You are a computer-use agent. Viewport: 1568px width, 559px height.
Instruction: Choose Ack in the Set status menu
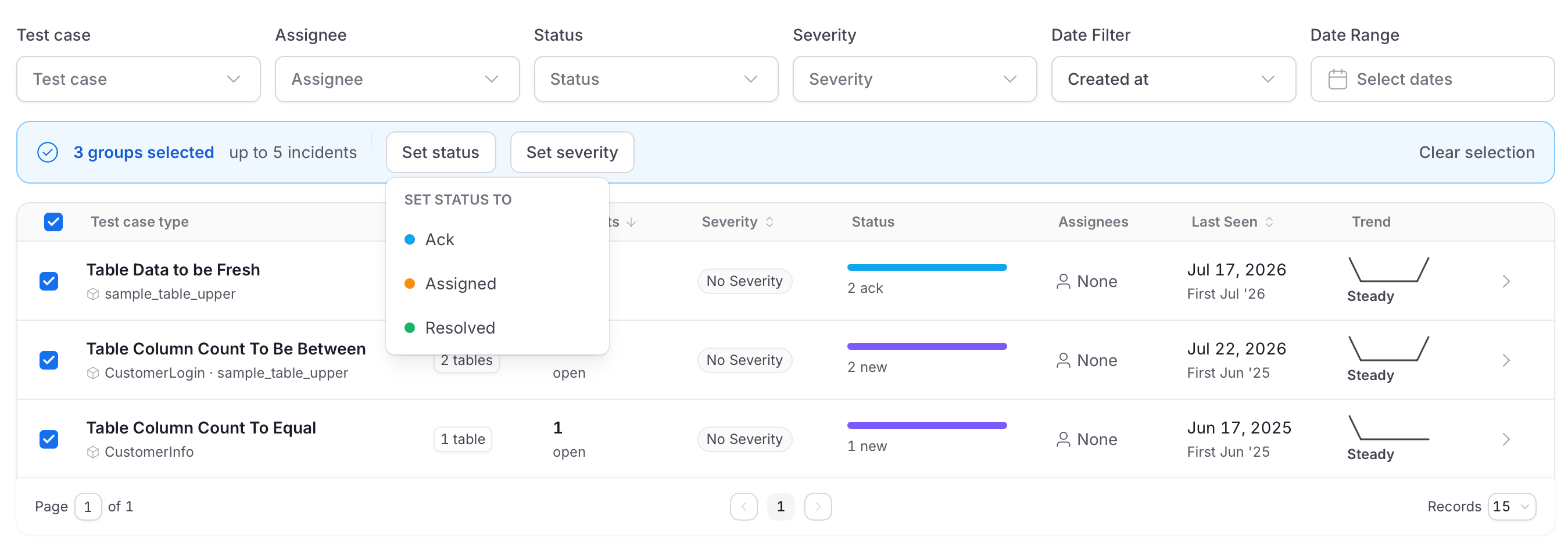pyautogui.click(x=497, y=240)
